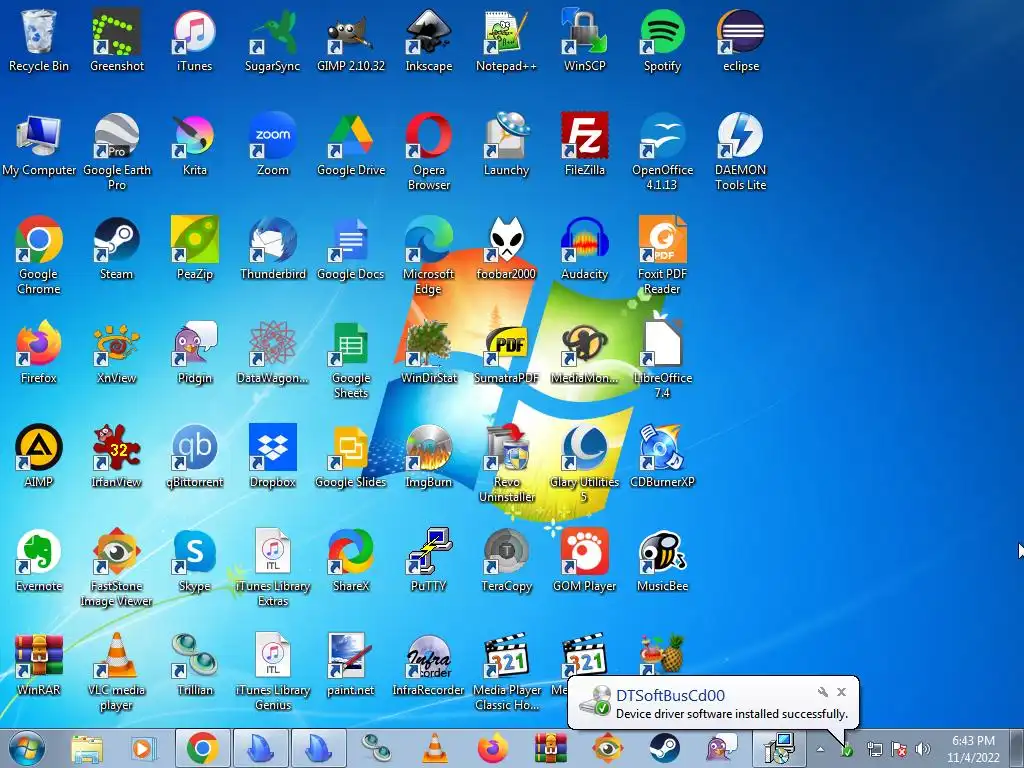
Task: Open IrfanView desktop shortcut
Action: 116,456
